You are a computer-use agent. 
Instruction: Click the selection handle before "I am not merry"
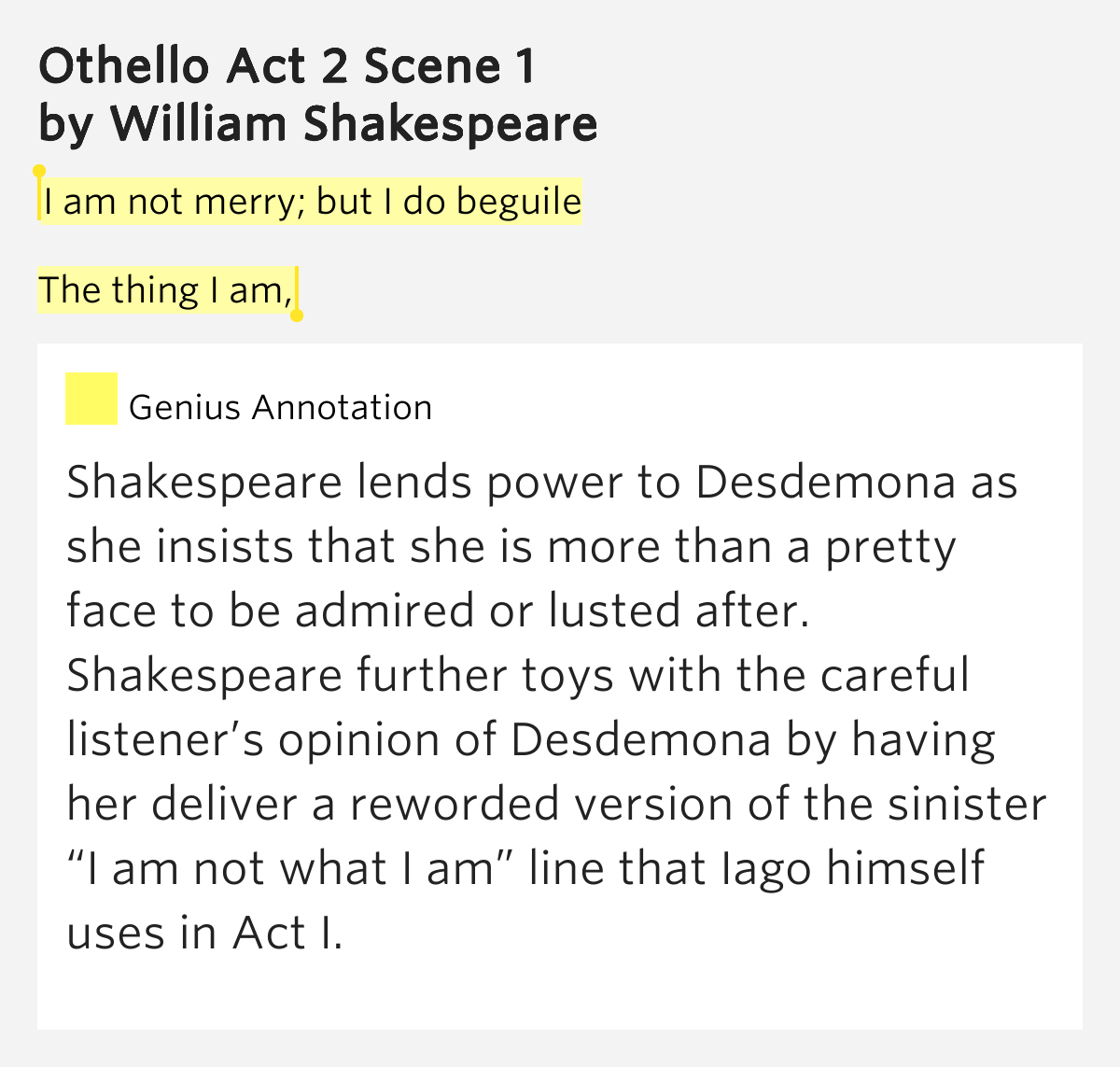click(39, 173)
